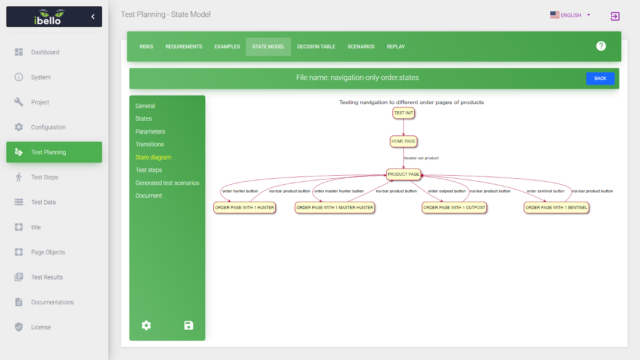This screenshot has width=640, height=360.
Task: Collapse the sidebar with the chevron arrow
Action: click(93, 17)
